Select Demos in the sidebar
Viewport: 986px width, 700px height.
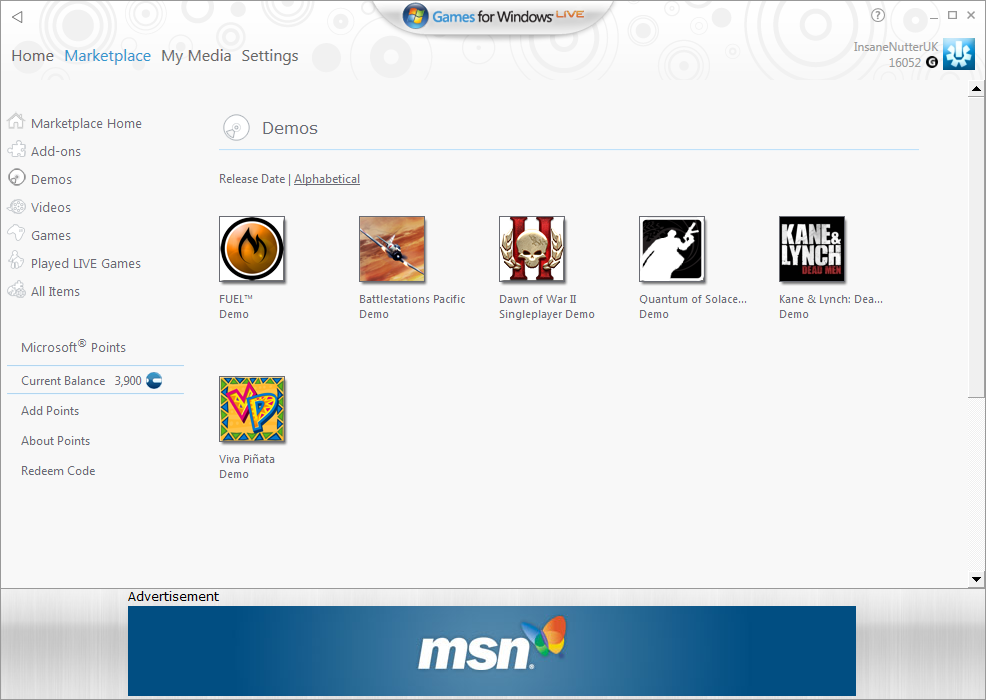52,179
